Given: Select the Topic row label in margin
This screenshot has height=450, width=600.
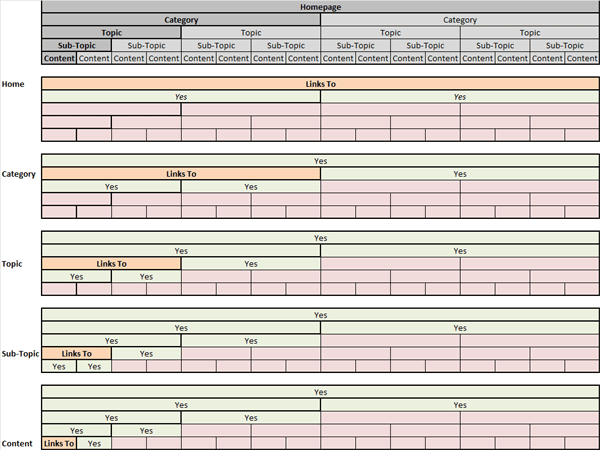Looking at the screenshot, I should [13, 264].
